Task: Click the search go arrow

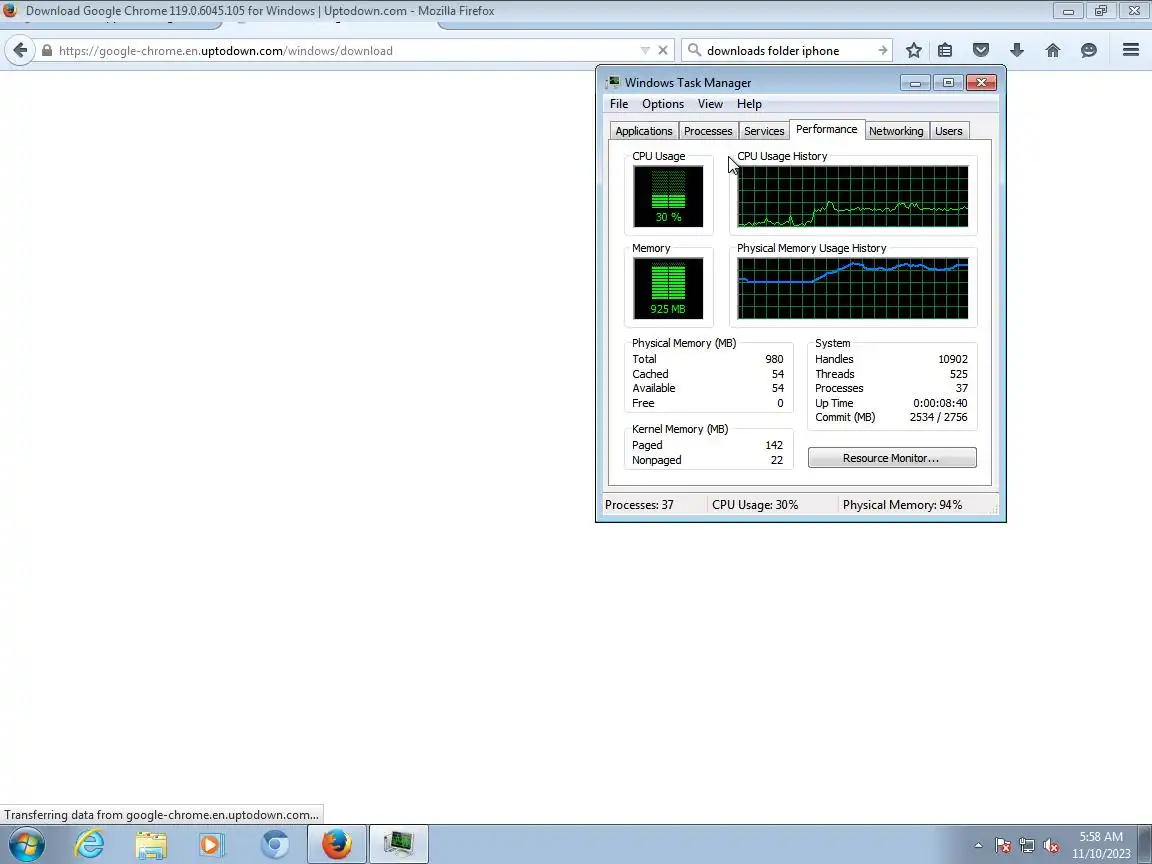Action: (882, 51)
